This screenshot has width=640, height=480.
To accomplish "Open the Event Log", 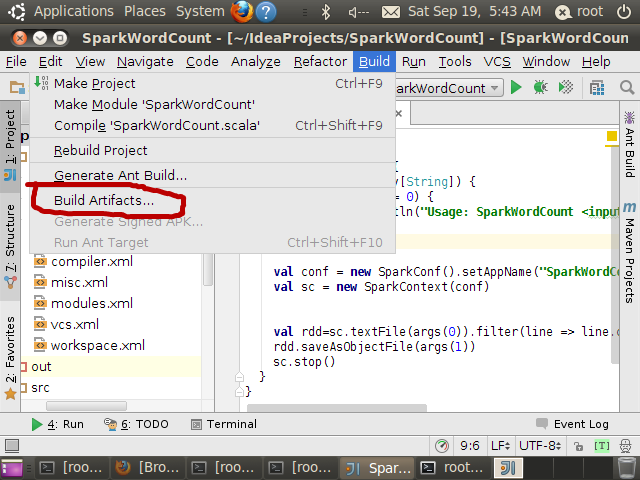I will (572, 424).
